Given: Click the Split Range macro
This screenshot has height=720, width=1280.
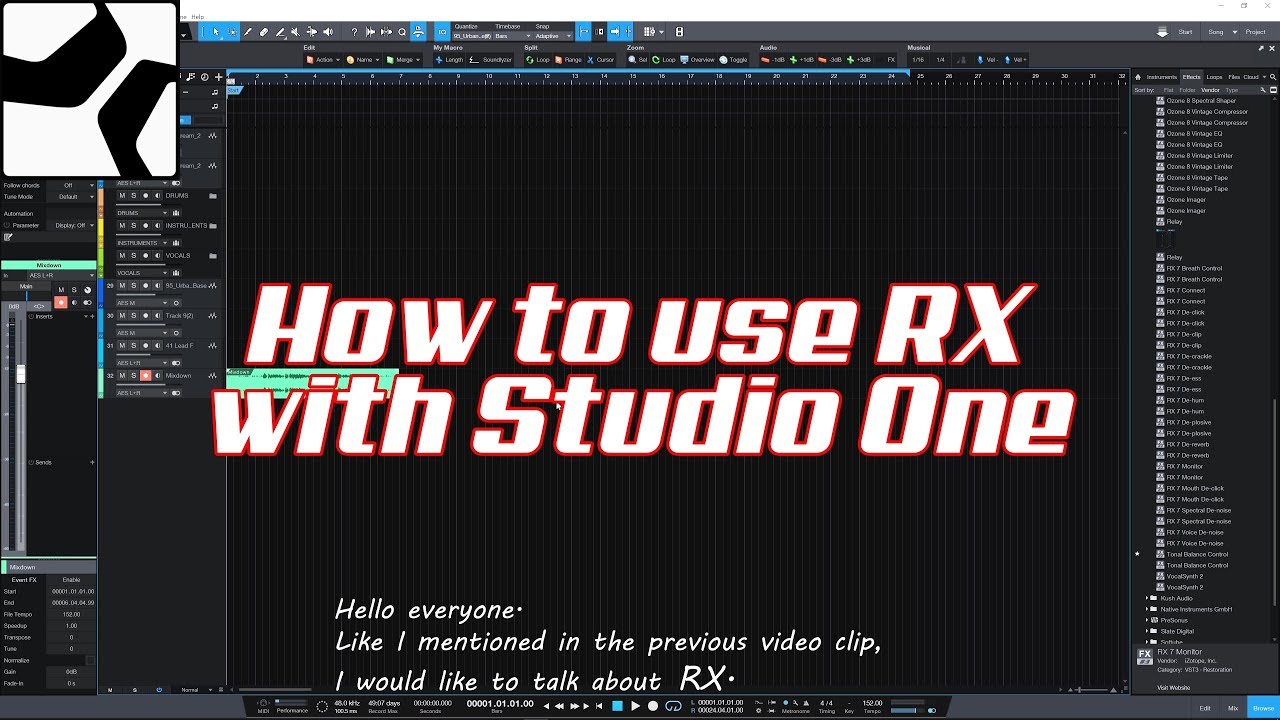Looking at the screenshot, I should pos(567,60).
